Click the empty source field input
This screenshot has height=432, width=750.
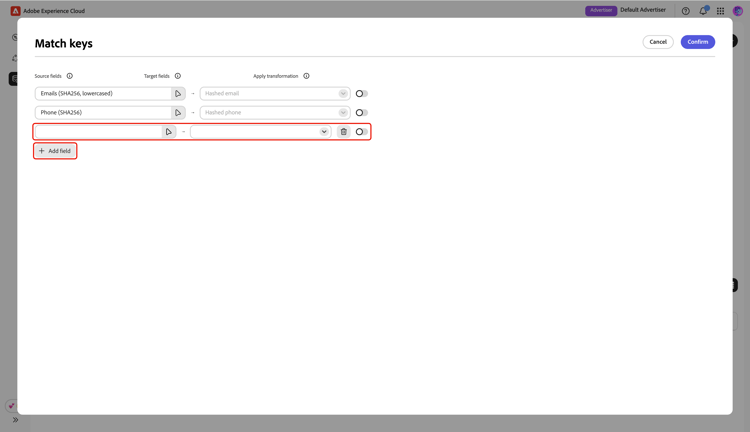click(99, 132)
